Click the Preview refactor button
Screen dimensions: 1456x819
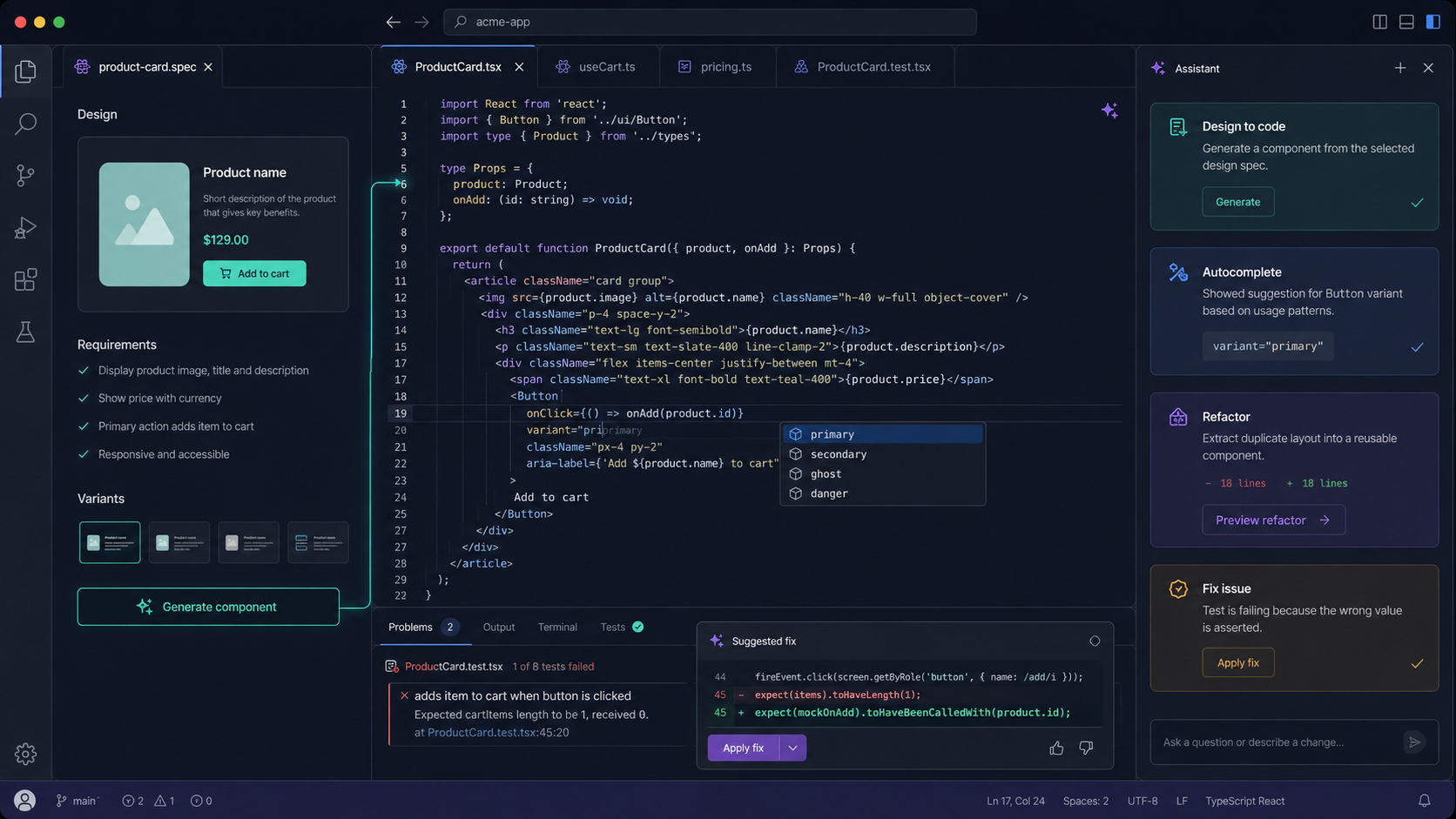[x=1273, y=520]
